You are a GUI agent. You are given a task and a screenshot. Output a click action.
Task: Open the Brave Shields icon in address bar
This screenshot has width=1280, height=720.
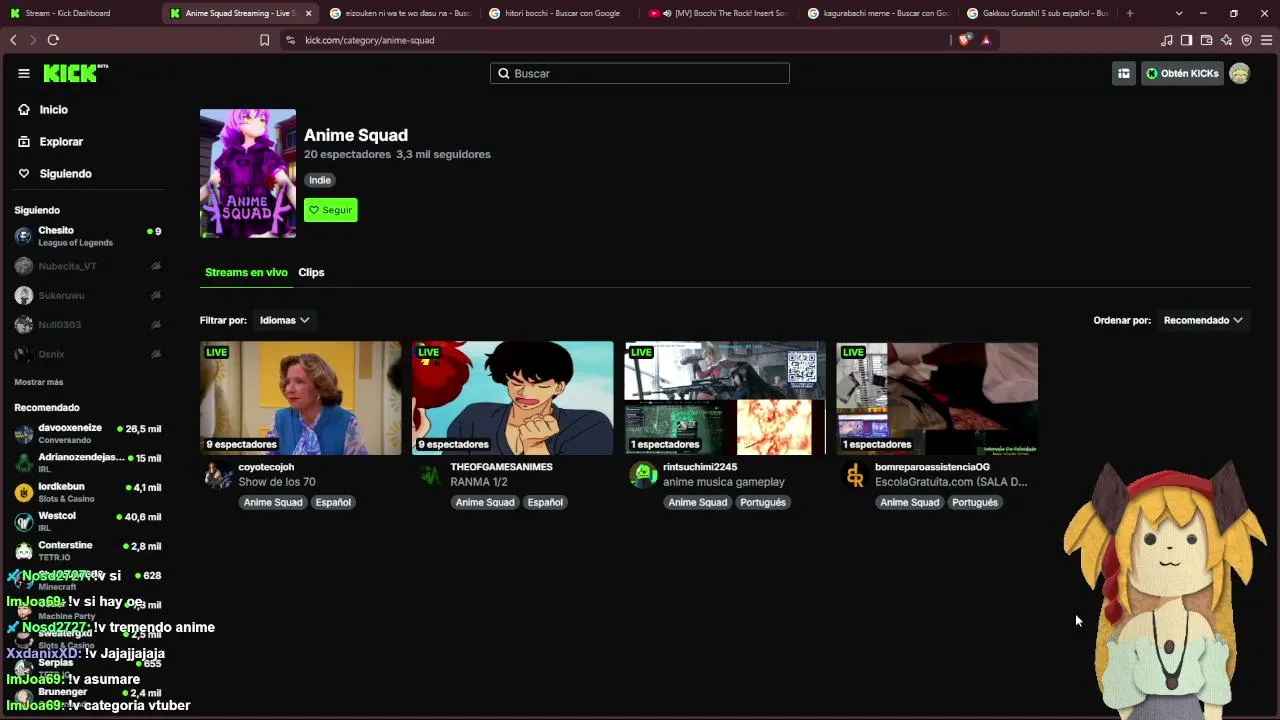point(964,40)
